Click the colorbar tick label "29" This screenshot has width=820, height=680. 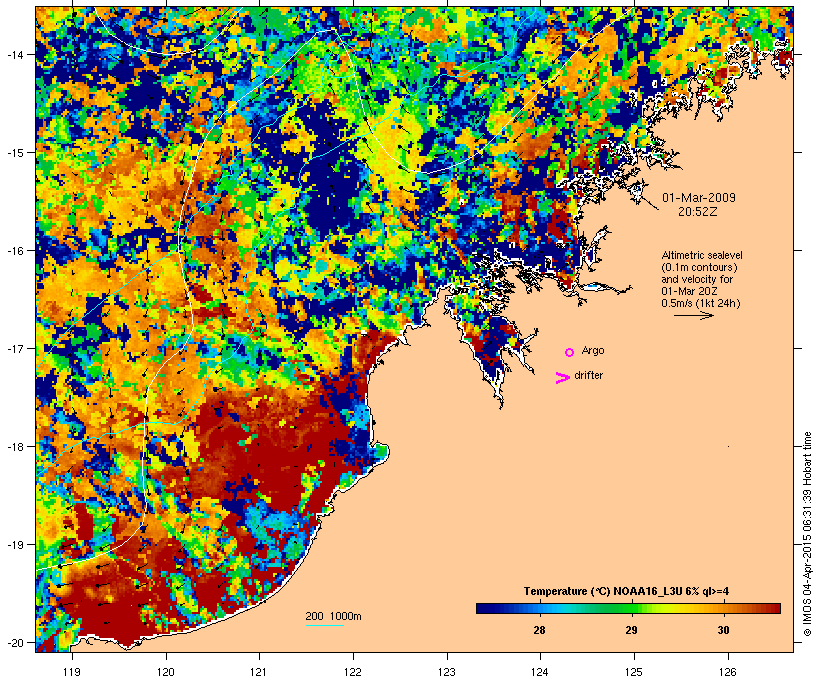click(631, 630)
